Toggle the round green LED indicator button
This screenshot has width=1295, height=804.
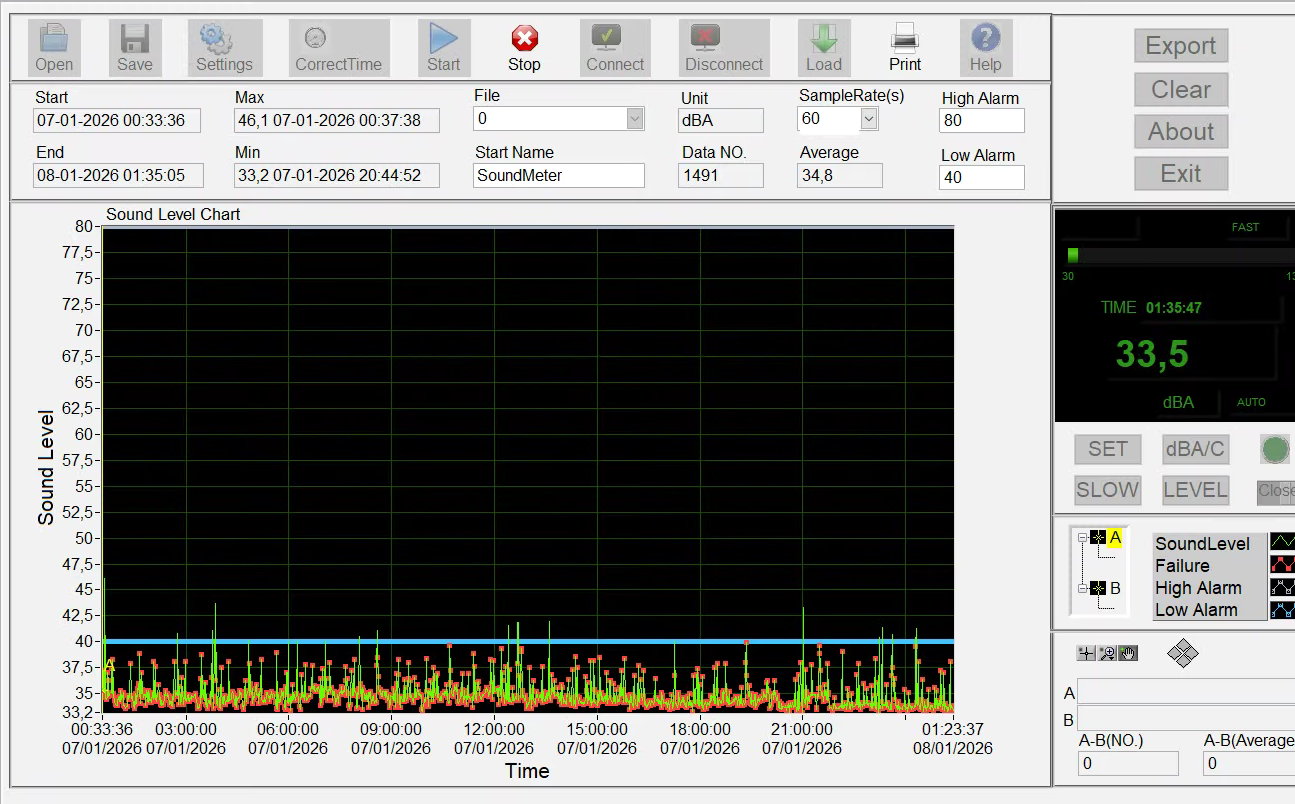pyautogui.click(x=1275, y=449)
